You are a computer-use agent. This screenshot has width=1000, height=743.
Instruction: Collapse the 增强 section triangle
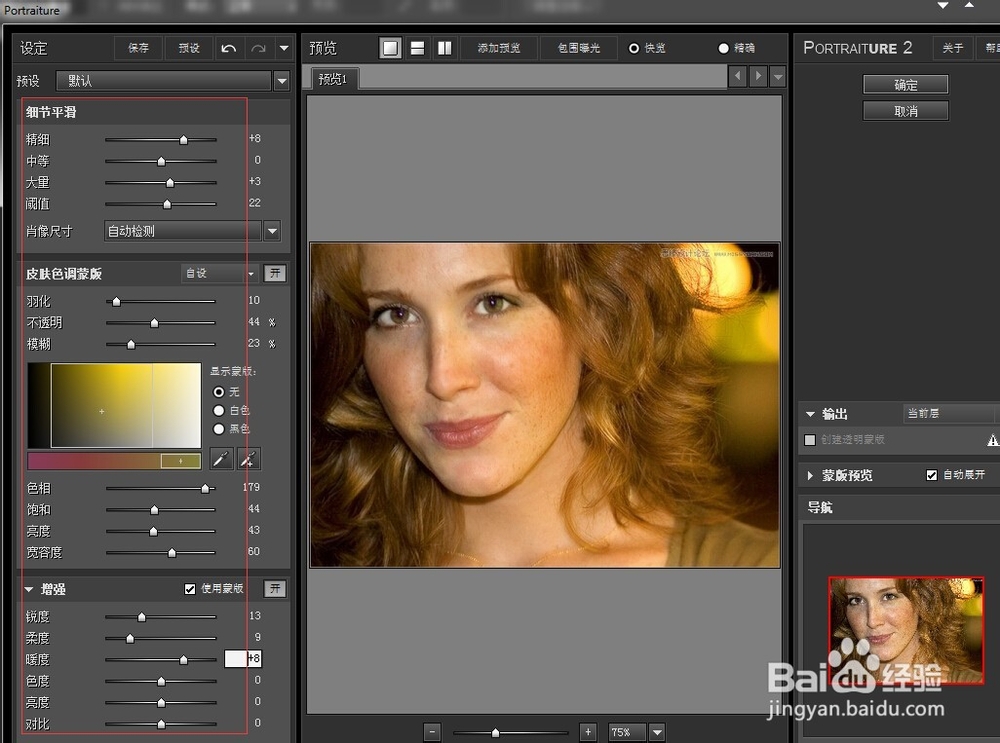pos(29,589)
